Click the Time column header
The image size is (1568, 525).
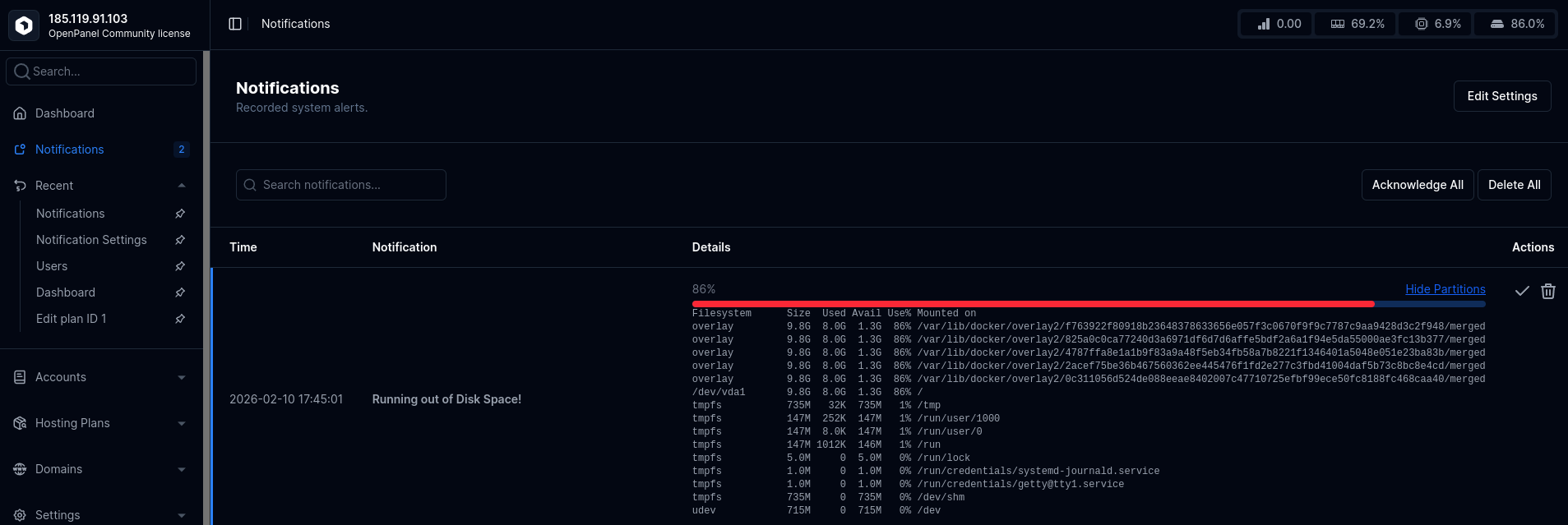[243, 247]
